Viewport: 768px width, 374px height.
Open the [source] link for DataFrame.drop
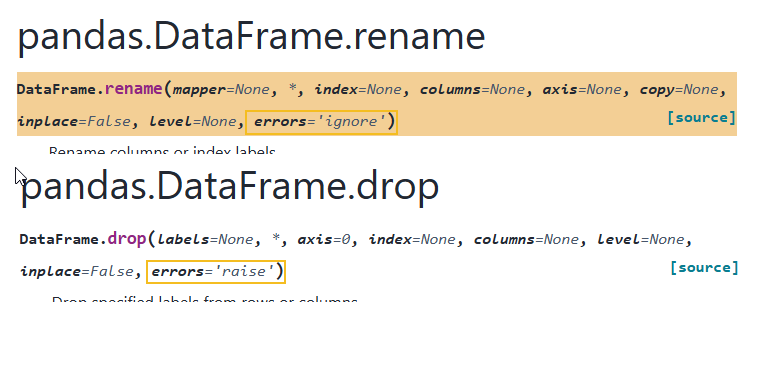pos(704,267)
